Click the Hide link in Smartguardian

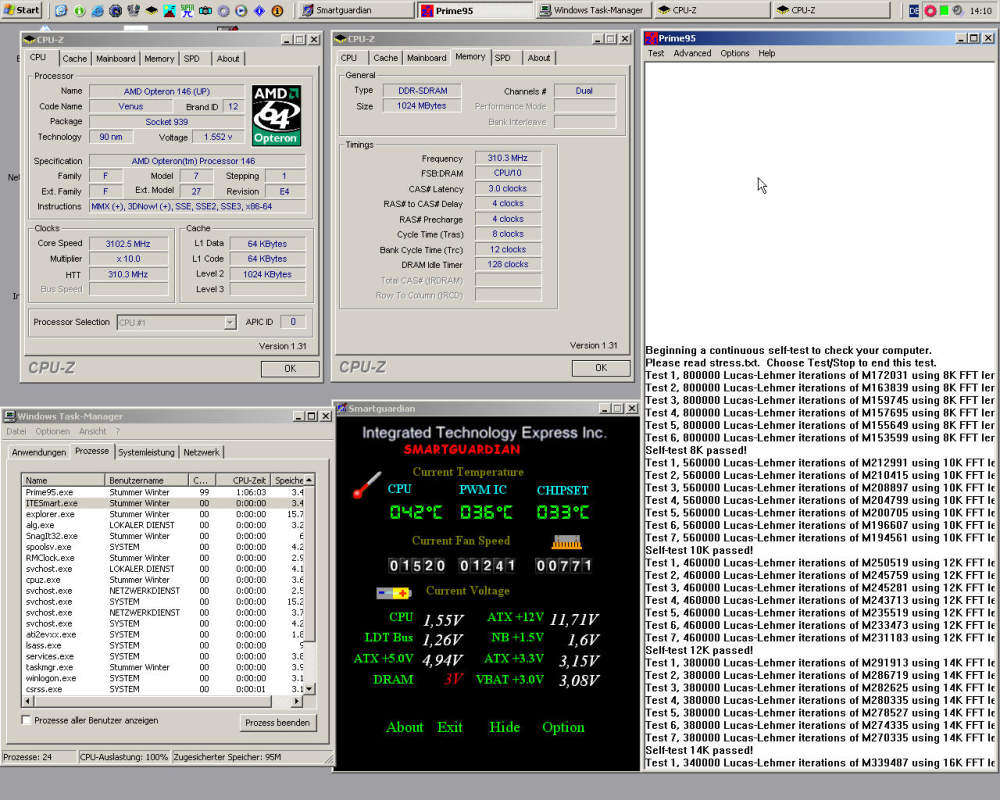point(504,727)
